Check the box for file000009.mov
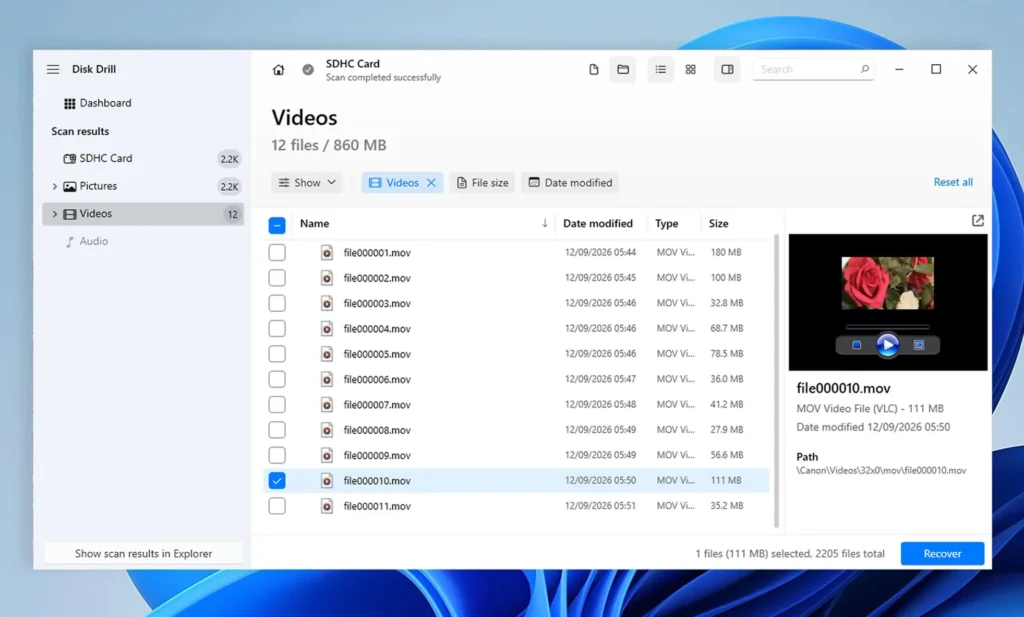This screenshot has width=1024, height=617. pyautogui.click(x=277, y=455)
